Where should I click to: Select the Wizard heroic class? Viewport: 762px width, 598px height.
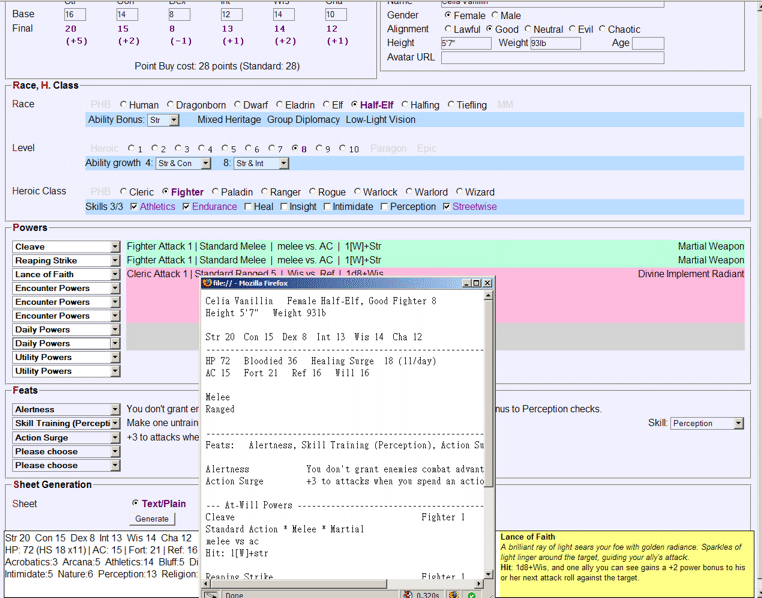(459, 192)
